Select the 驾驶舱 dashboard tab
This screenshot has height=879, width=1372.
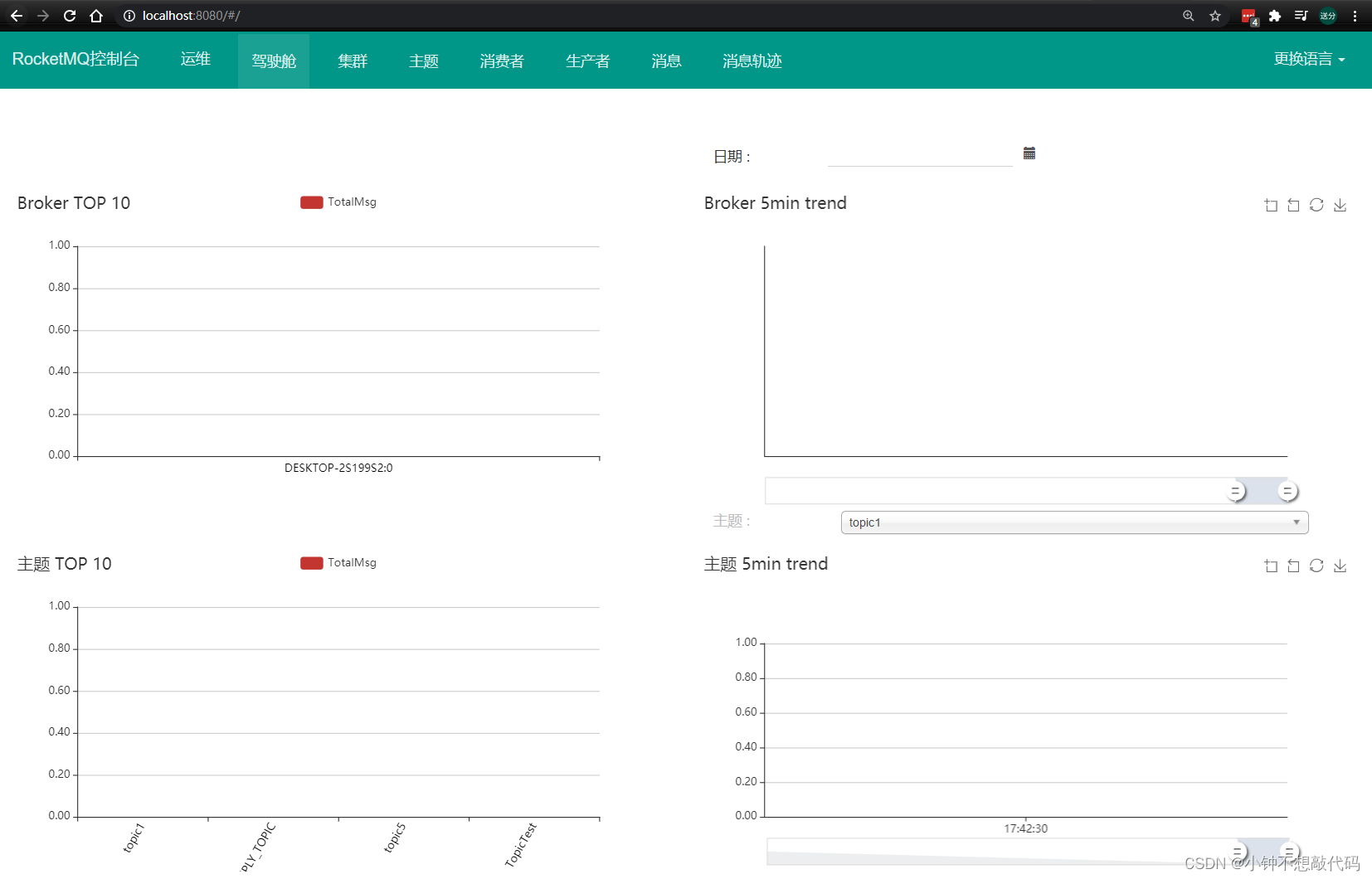click(x=274, y=61)
